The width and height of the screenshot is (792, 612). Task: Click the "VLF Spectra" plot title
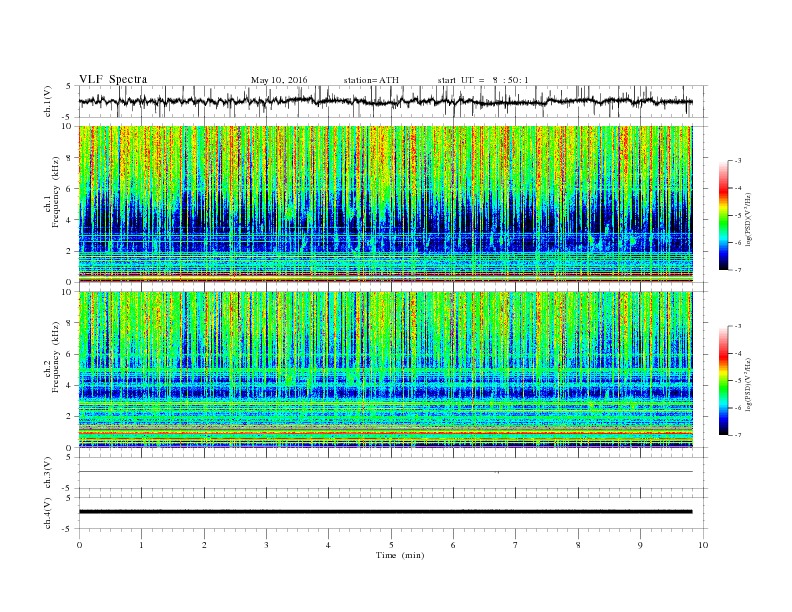pyautogui.click(x=113, y=79)
